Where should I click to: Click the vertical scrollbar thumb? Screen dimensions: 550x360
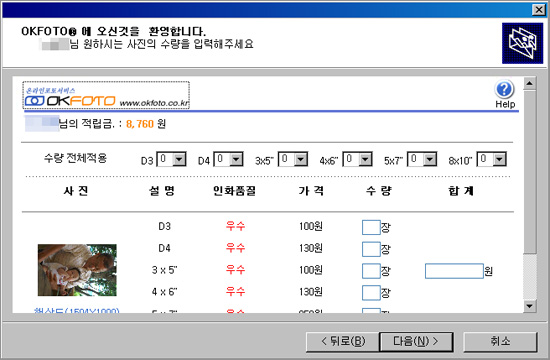click(x=529, y=172)
